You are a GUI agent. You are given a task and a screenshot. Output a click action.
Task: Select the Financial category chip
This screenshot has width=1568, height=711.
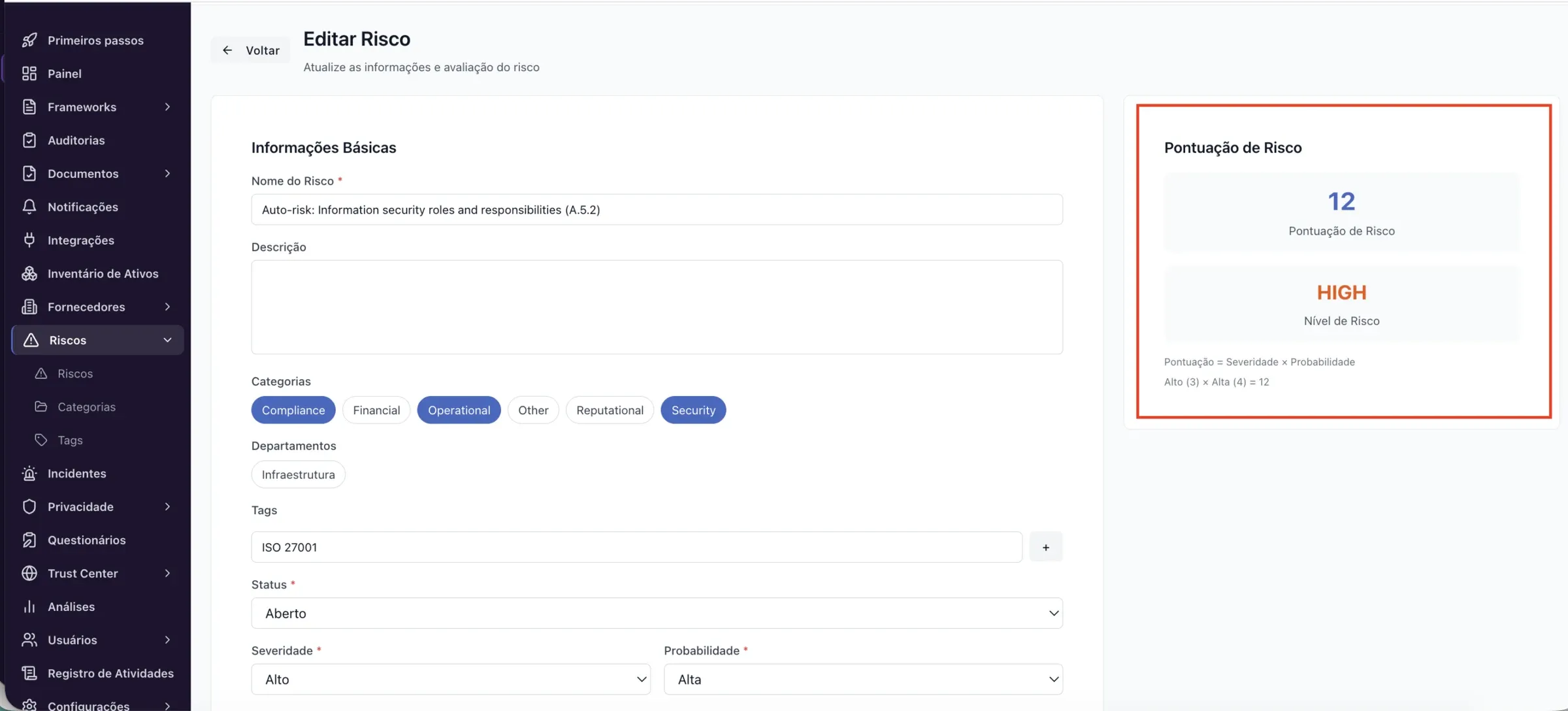click(376, 410)
